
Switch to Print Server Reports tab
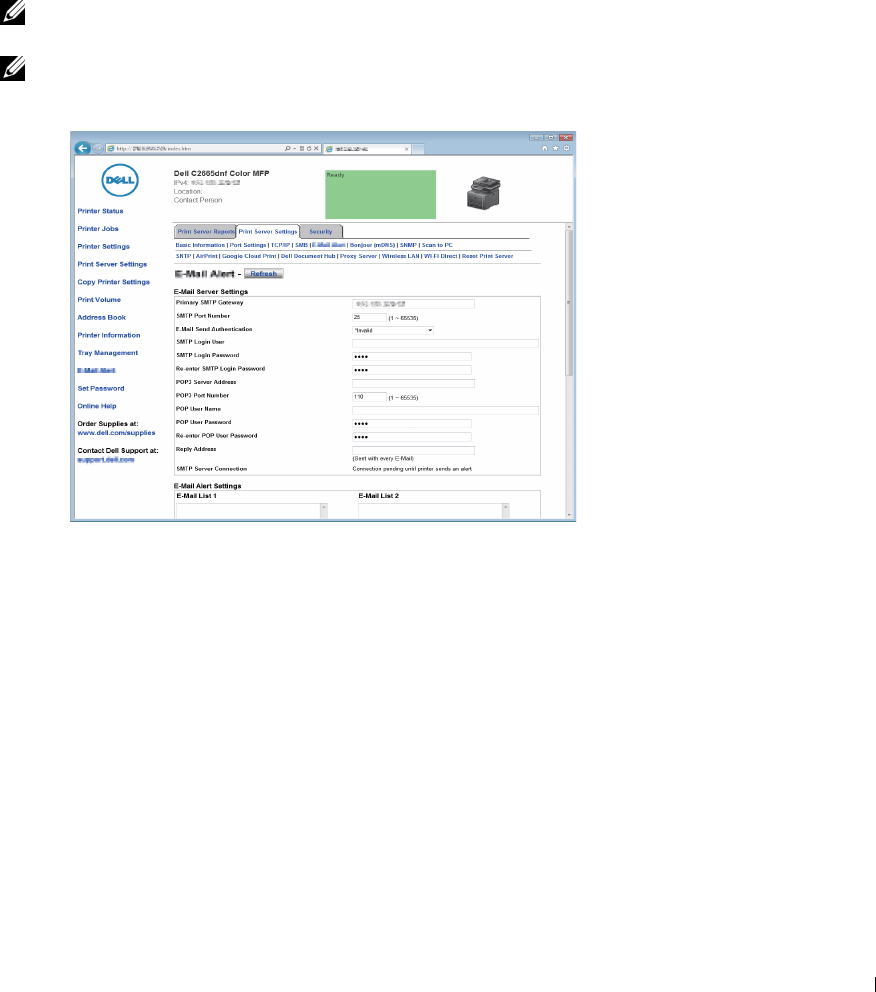[x=206, y=232]
